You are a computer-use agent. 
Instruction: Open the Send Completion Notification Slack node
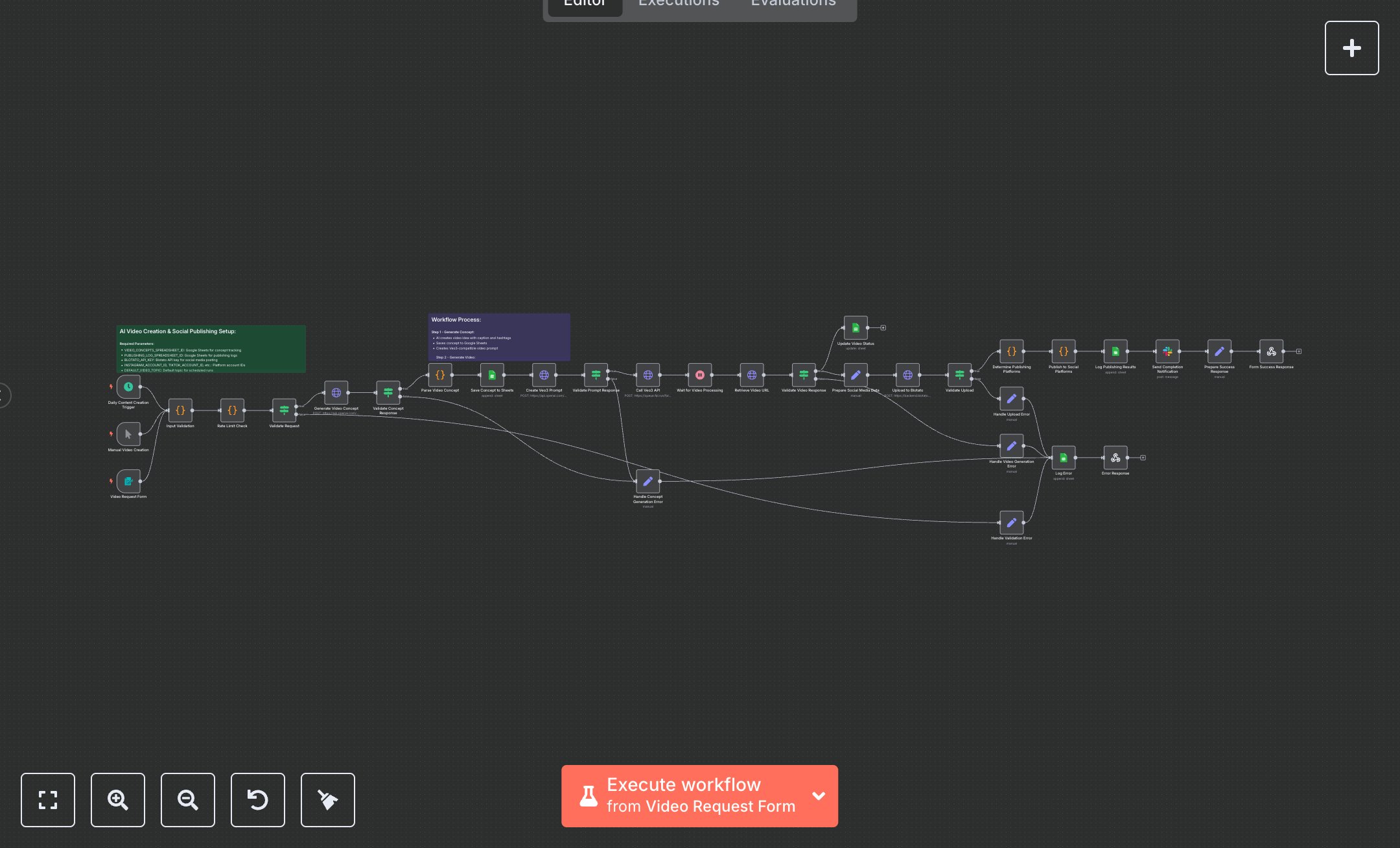[x=1167, y=351]
